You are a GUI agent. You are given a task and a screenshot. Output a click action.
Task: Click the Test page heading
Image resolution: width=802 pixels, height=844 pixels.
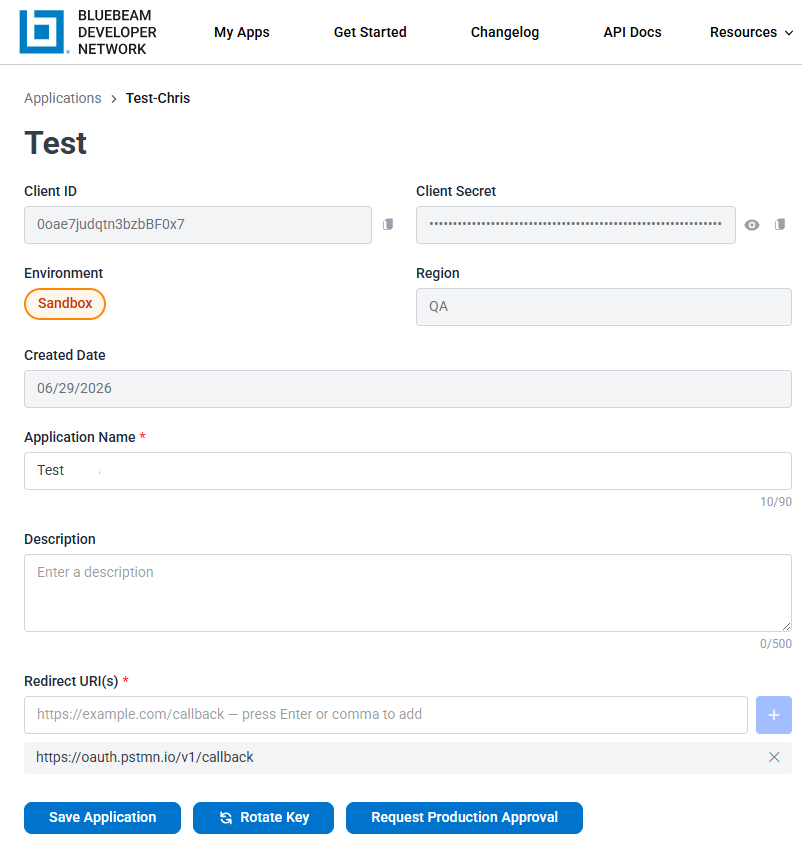point(55,143)
